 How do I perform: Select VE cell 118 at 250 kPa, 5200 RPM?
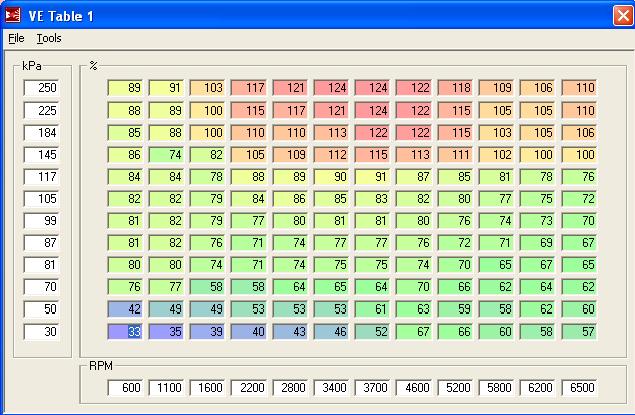pos(455,88)
